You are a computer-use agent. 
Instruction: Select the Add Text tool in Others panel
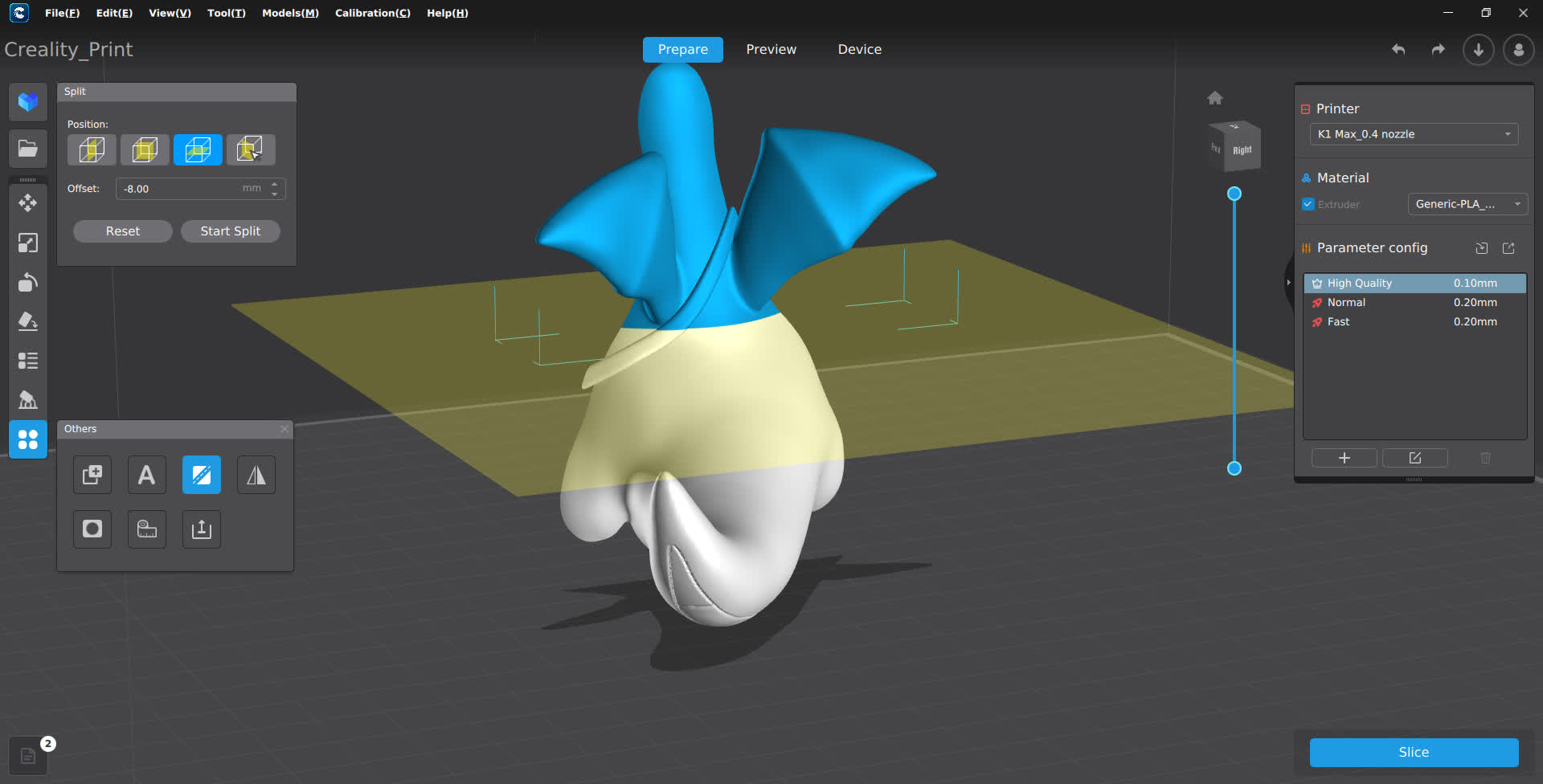click(x=146, y=475)
